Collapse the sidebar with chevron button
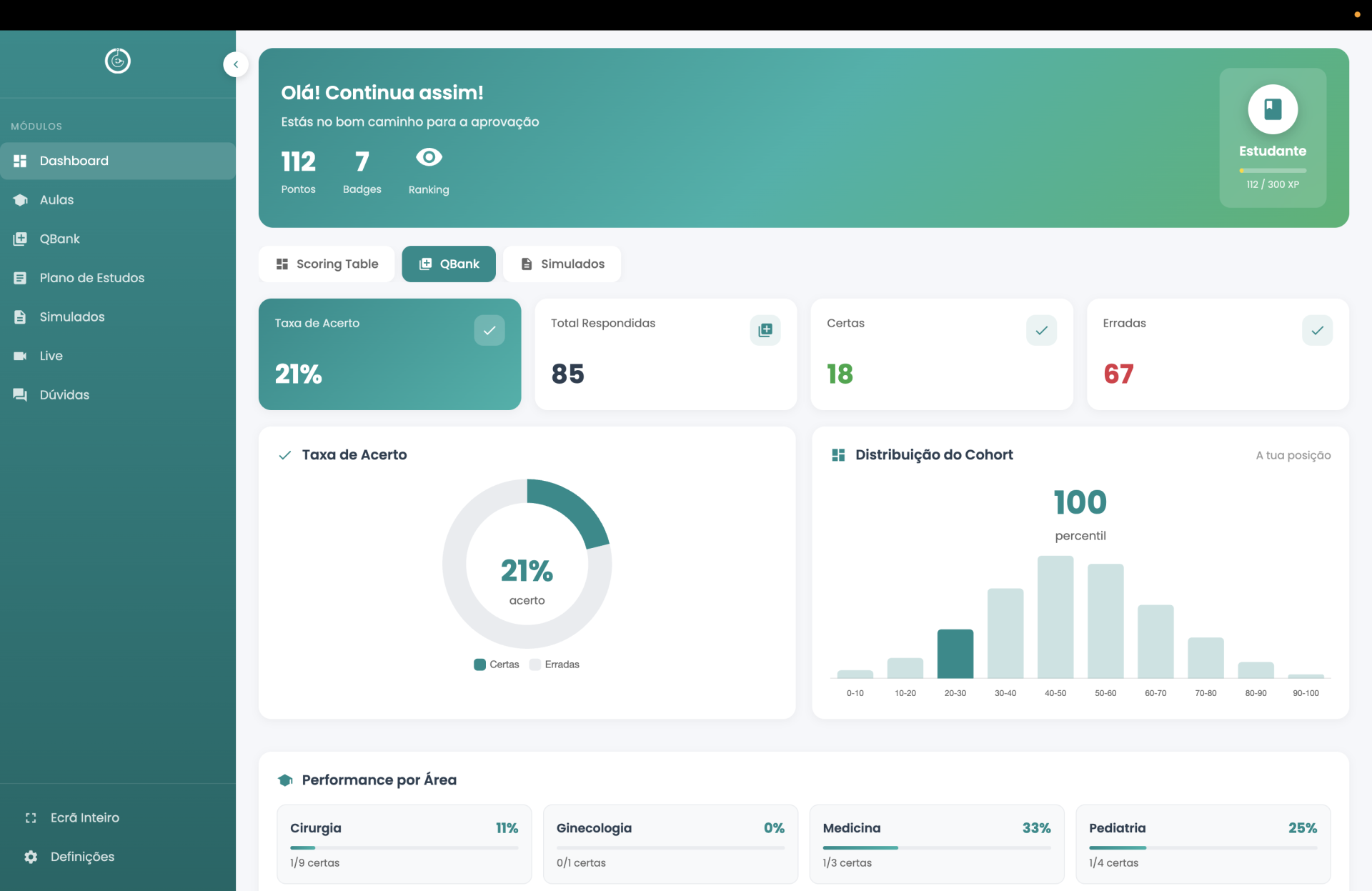Image resolution: width=1372 pixels, height=891 pixels. [236, 64]
